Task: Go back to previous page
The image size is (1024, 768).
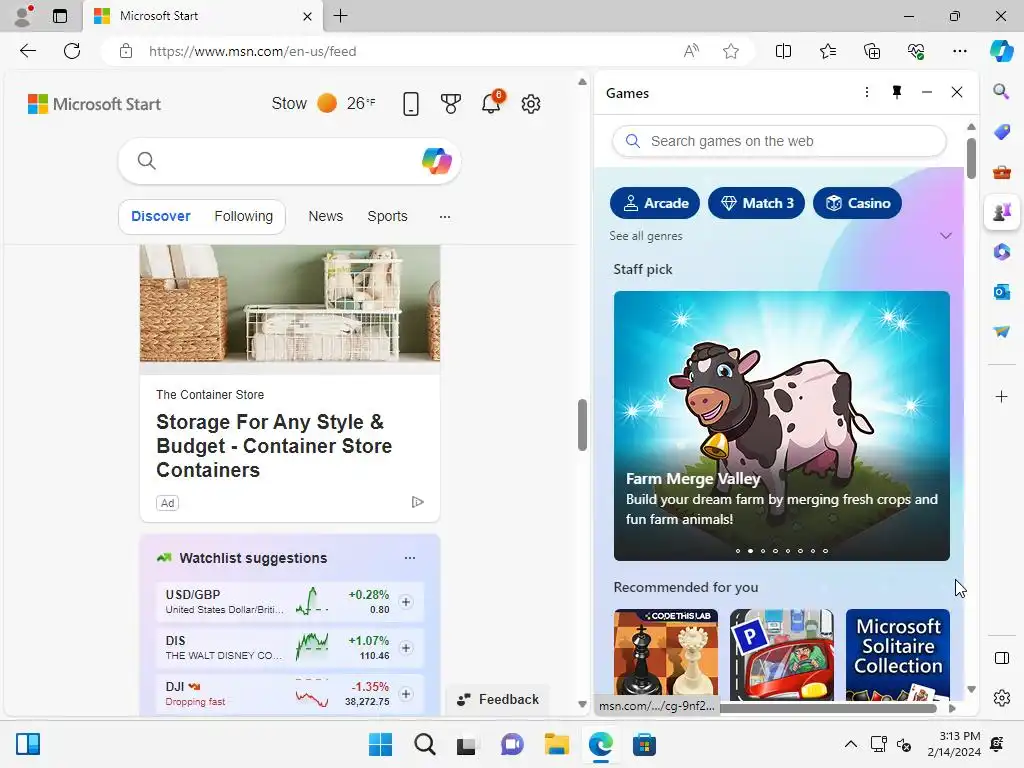Action: (27, 51)
